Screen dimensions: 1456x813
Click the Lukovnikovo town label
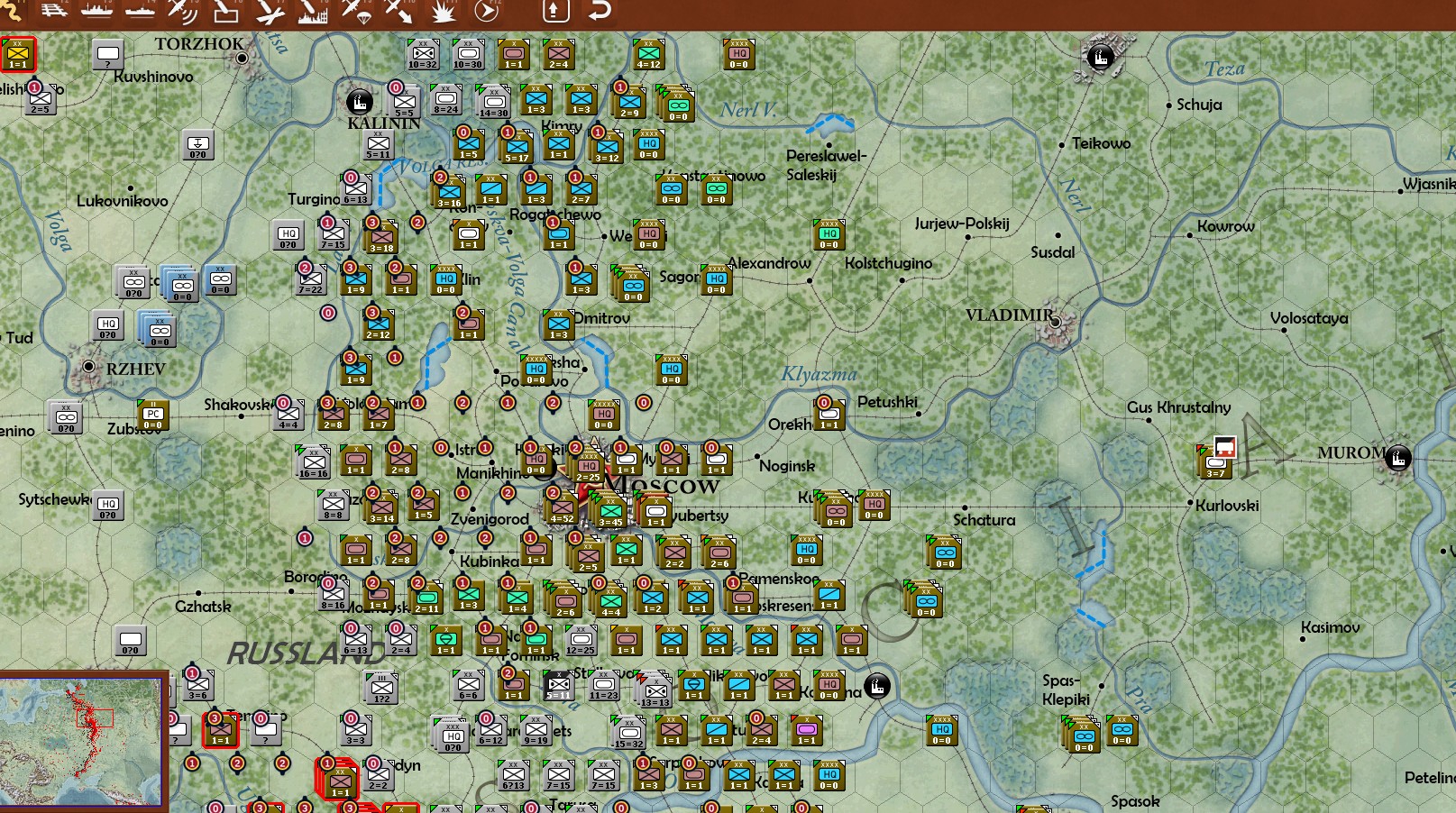pyautogui.click(x=122, y=201)
